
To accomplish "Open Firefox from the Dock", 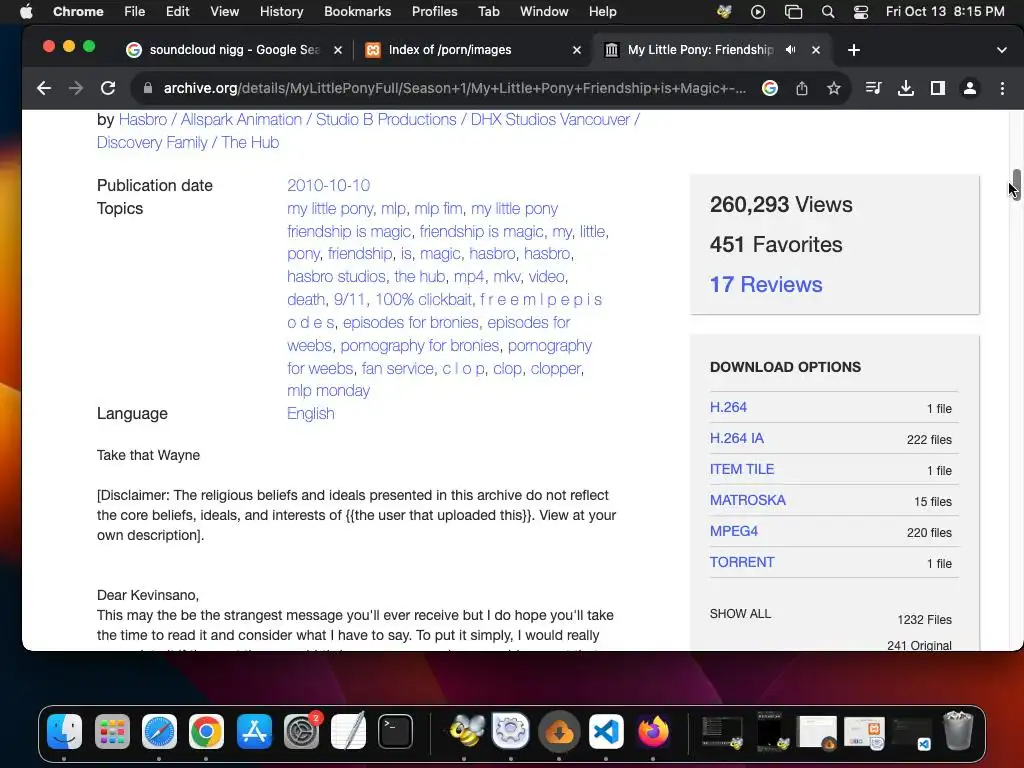I will 653,731.
